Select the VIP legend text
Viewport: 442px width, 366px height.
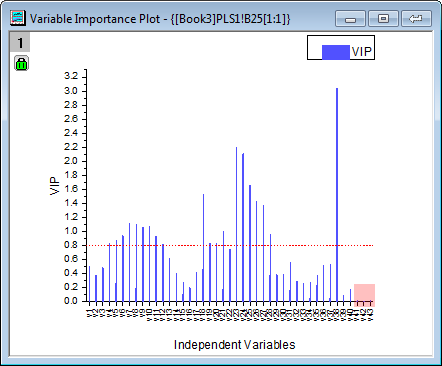coord(362,52)
